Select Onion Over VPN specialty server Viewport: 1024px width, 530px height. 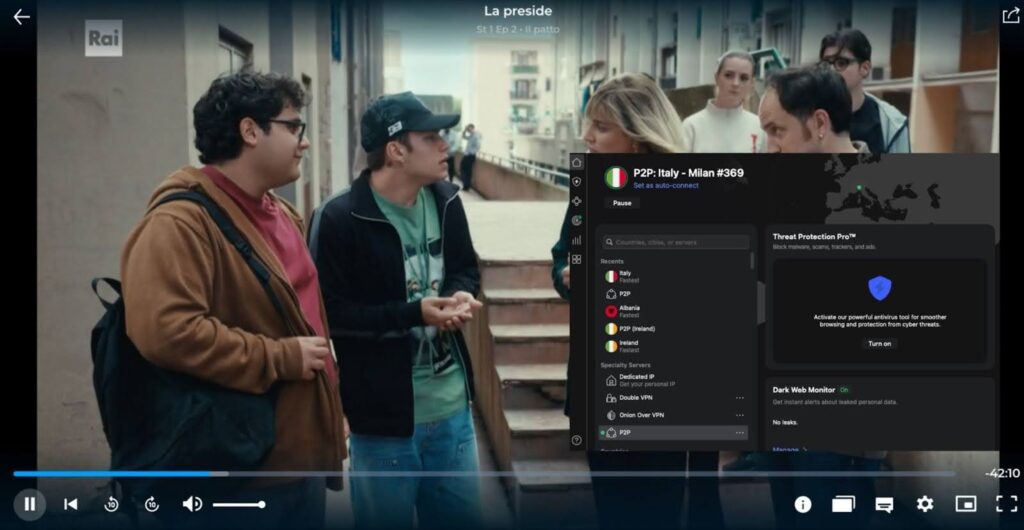click(x=673, y=415)
